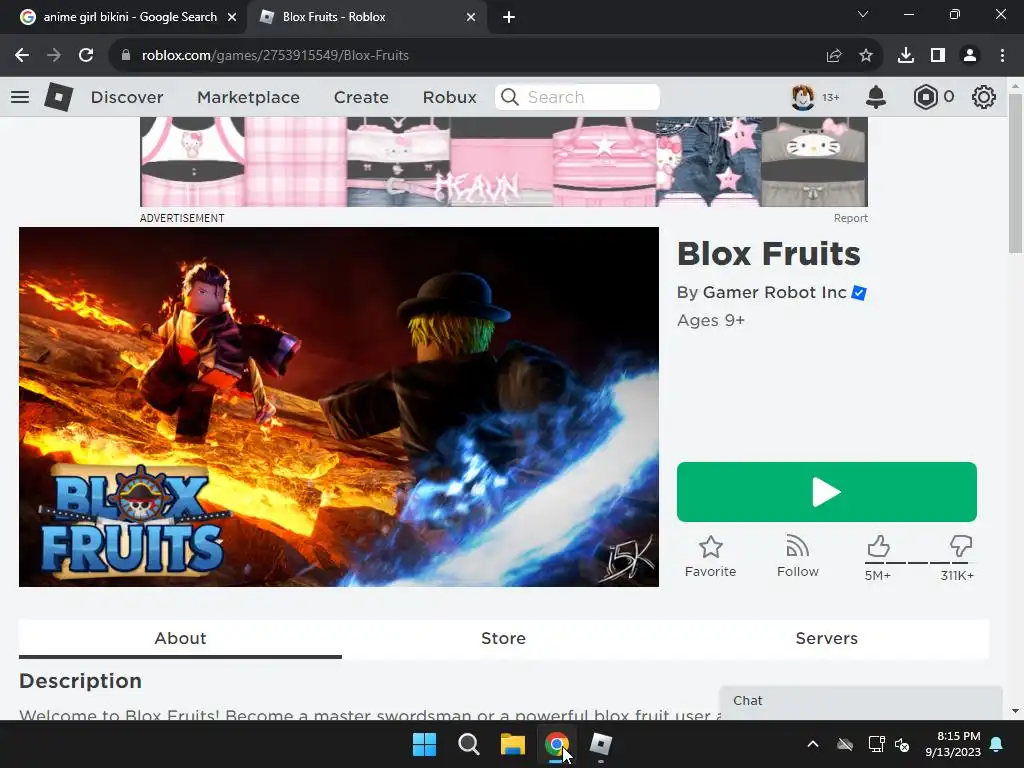Screen dimensions: 1024x768
Task: Click the browser address bar URL
Action: tap(275, 56)
